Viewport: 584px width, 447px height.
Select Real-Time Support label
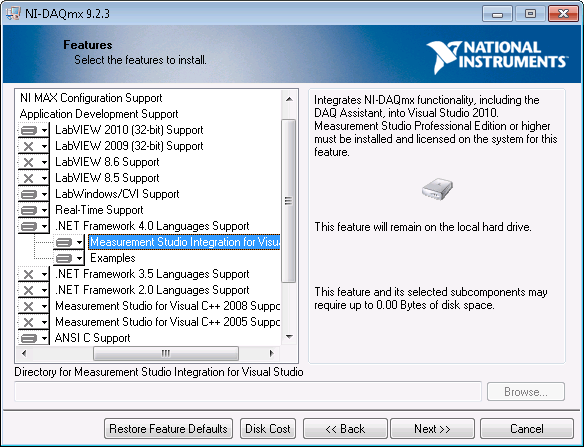click(x=99, y=210)
